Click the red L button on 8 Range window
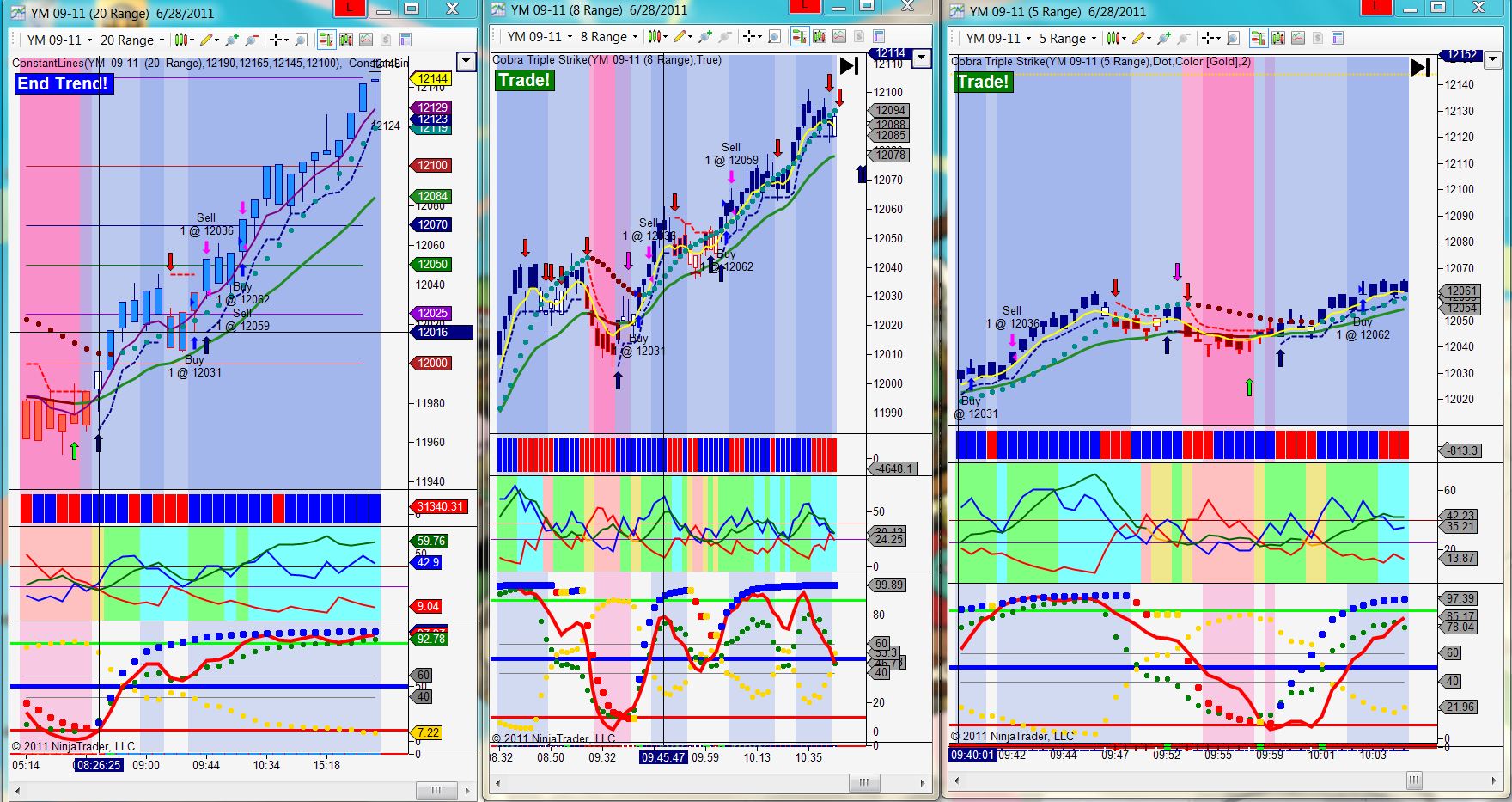The image size is (1512, 802). pyautogui.click(x=805, y=6)
